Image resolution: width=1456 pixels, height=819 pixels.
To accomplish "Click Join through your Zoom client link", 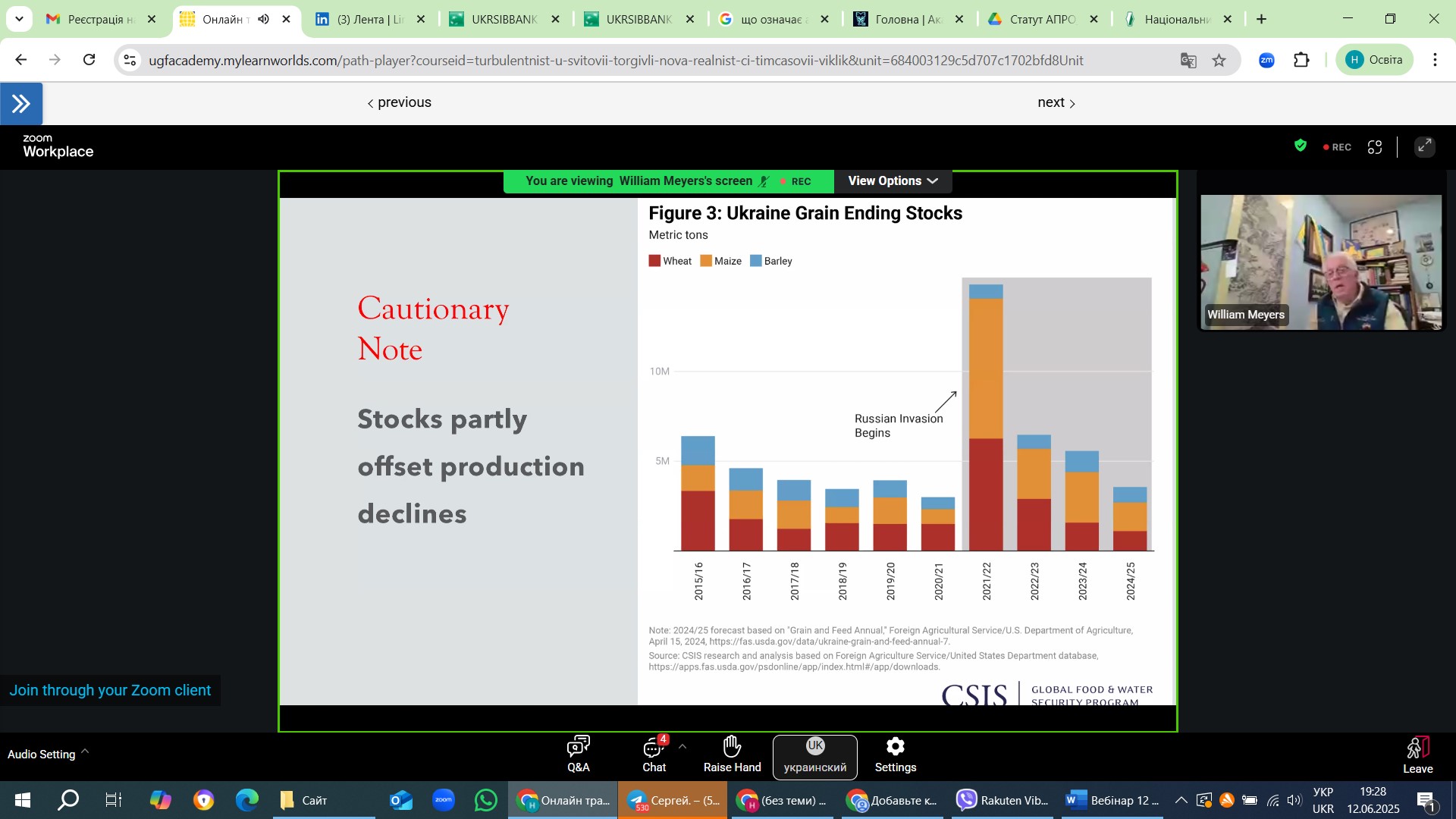I will click(x=110, y=691).
